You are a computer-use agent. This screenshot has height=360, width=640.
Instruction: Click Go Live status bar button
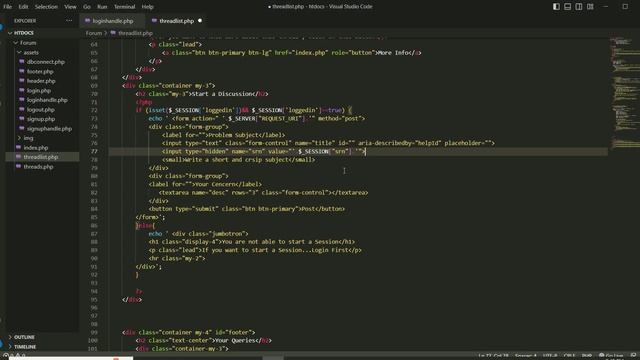point(611,356)
